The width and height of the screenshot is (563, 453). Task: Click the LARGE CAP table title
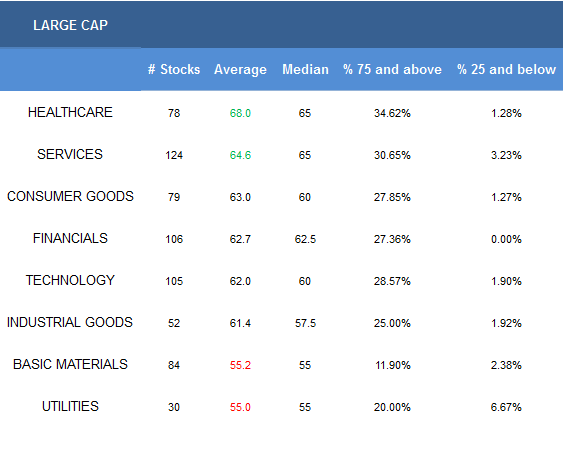(x=70, y=25)
